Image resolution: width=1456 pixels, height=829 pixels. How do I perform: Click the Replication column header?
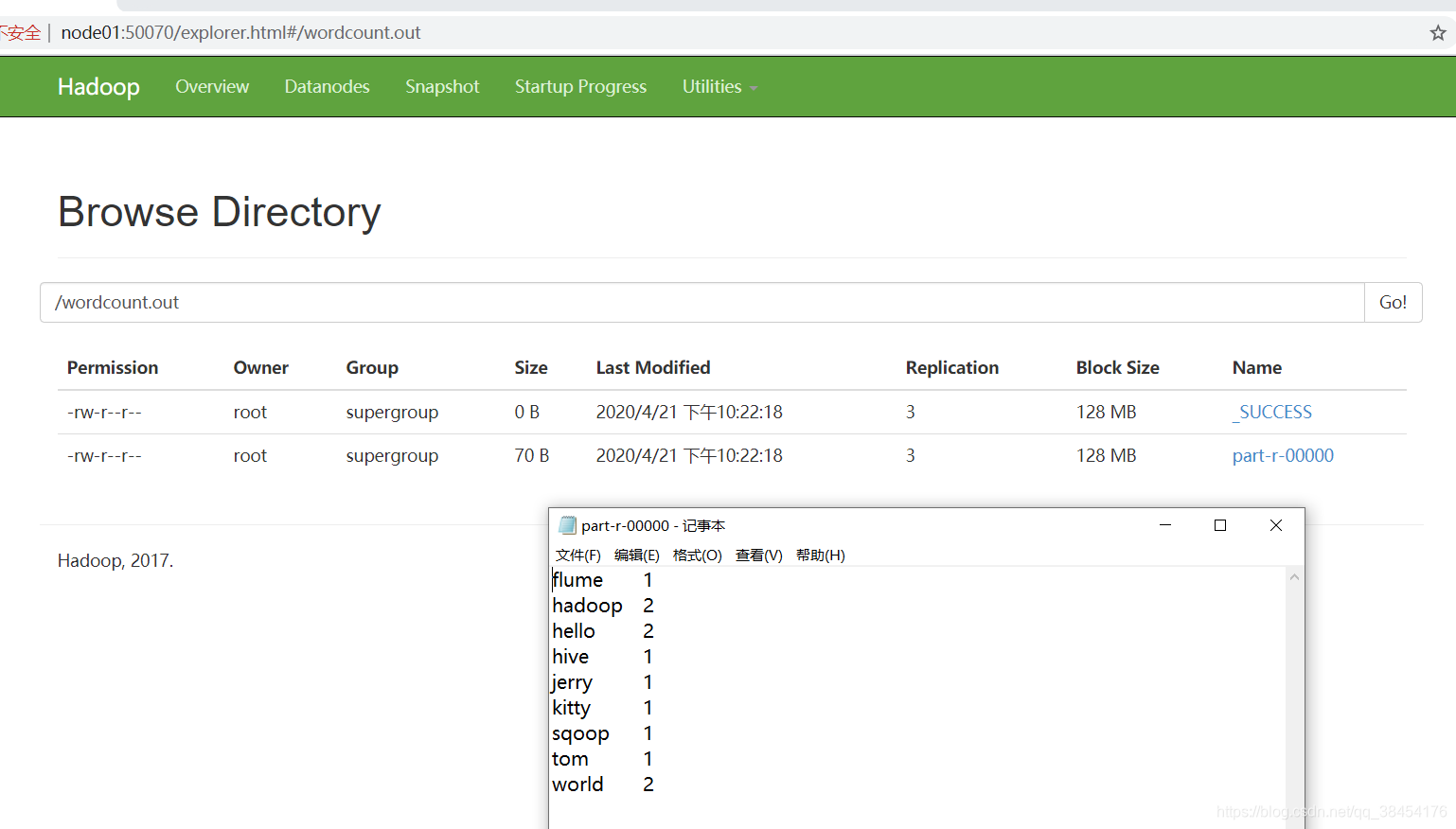click(x=951, y=367)
